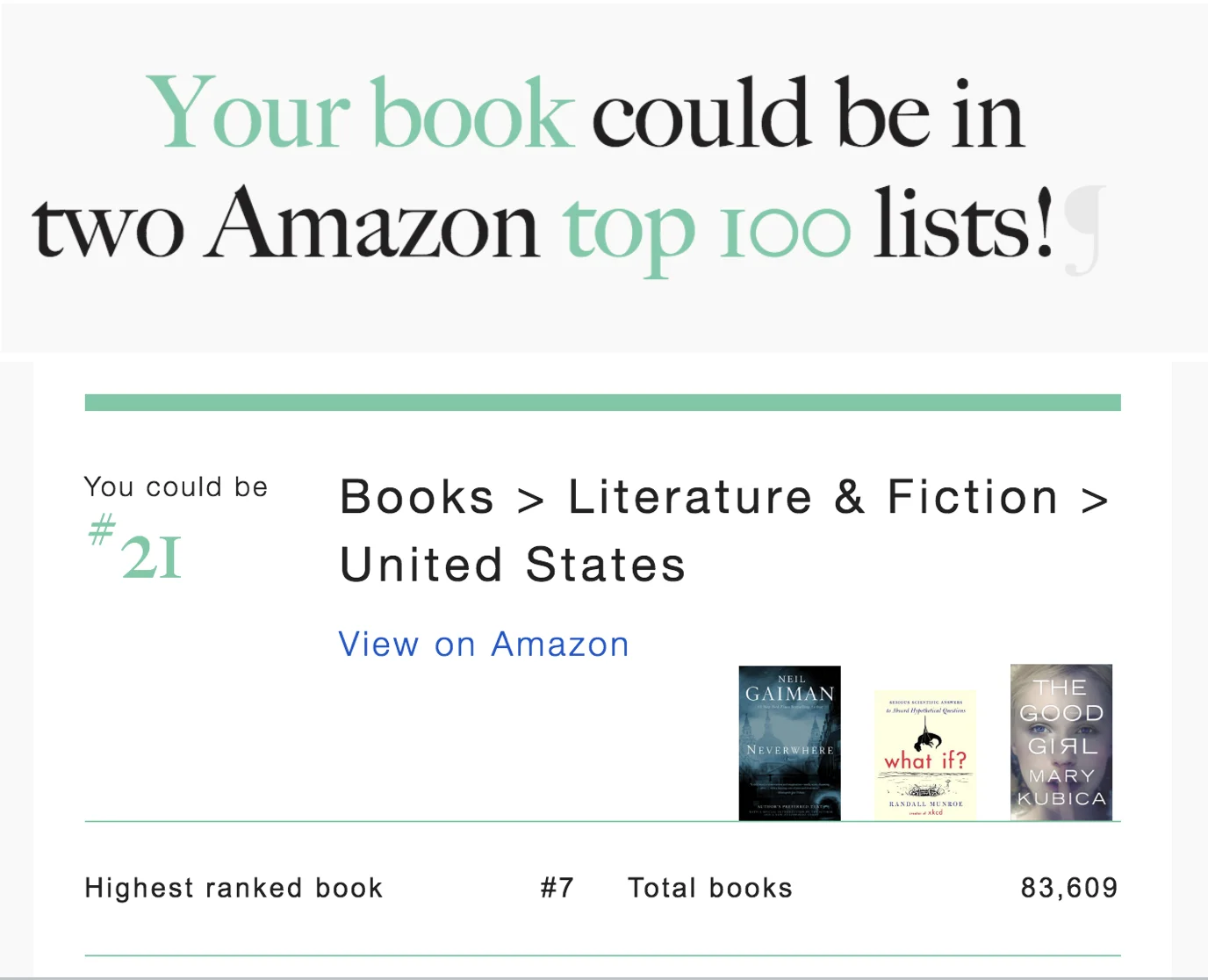Select the What If? book cover
This screenshot has height=980, width=1208.
[925, 755]
